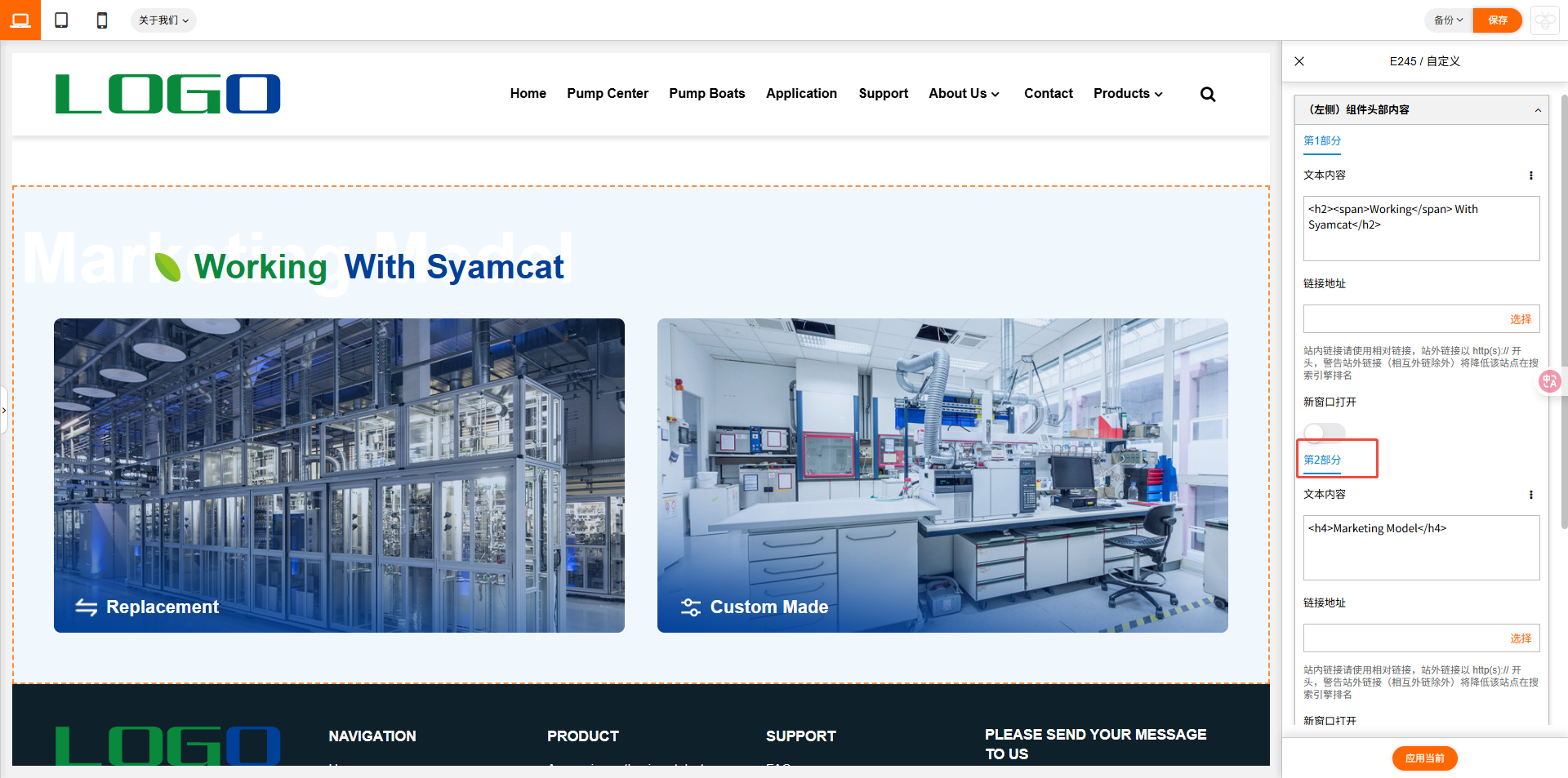Expand the left side panel arrow
Image resolution: width=1568 pixels, height=778 pixels.
point(4,410)
